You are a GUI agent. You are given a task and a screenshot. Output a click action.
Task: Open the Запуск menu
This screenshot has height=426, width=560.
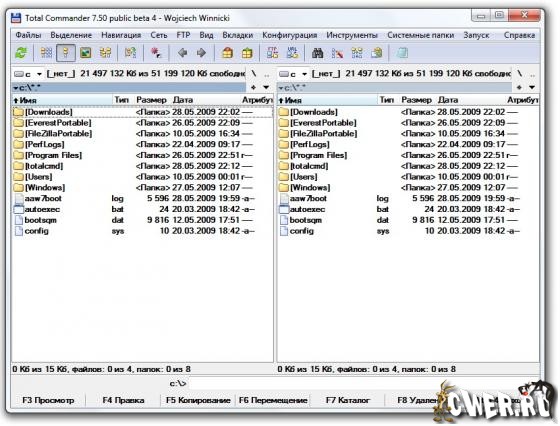(x=476, y=35)
